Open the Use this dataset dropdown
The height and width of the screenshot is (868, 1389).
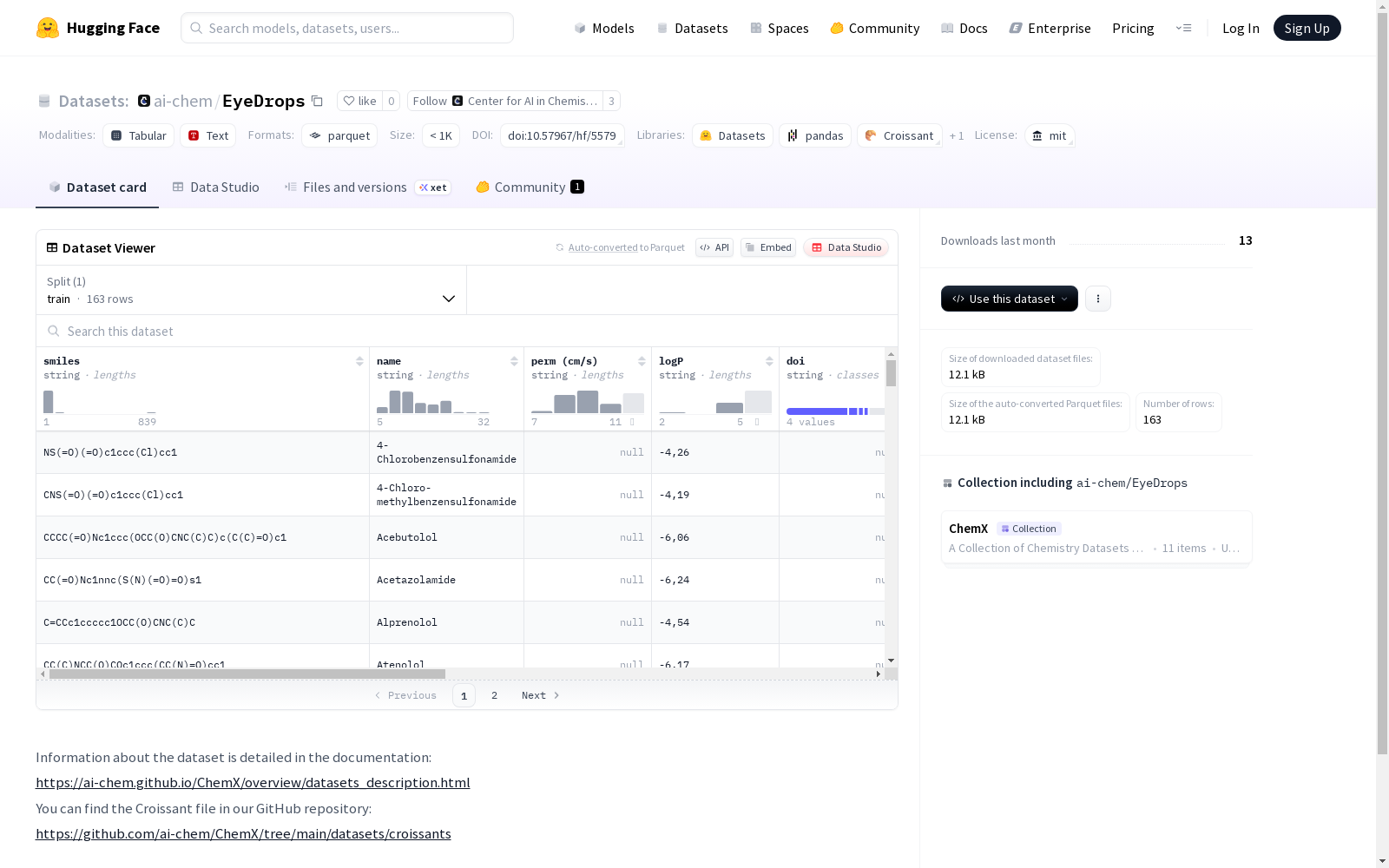pos(1010,299)
